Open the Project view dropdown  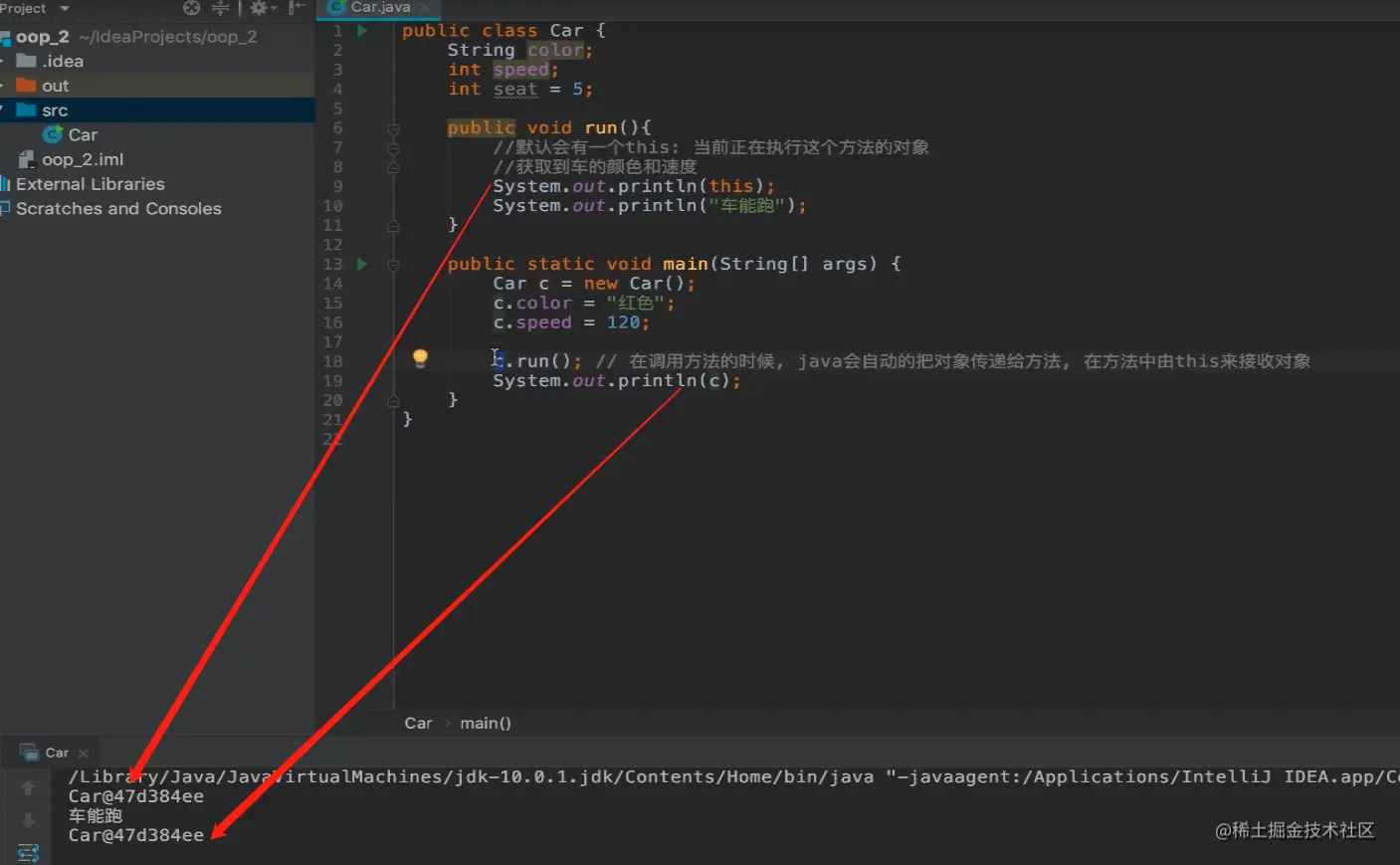coord(65,9)
